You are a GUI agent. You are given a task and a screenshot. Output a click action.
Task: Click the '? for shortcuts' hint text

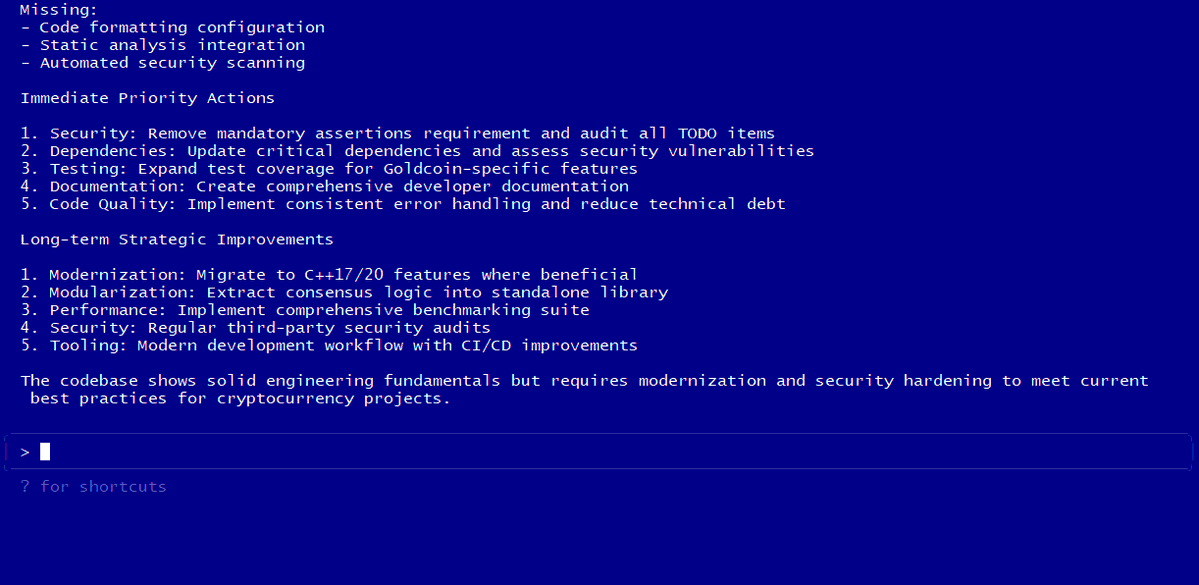(x=93, y=487)
